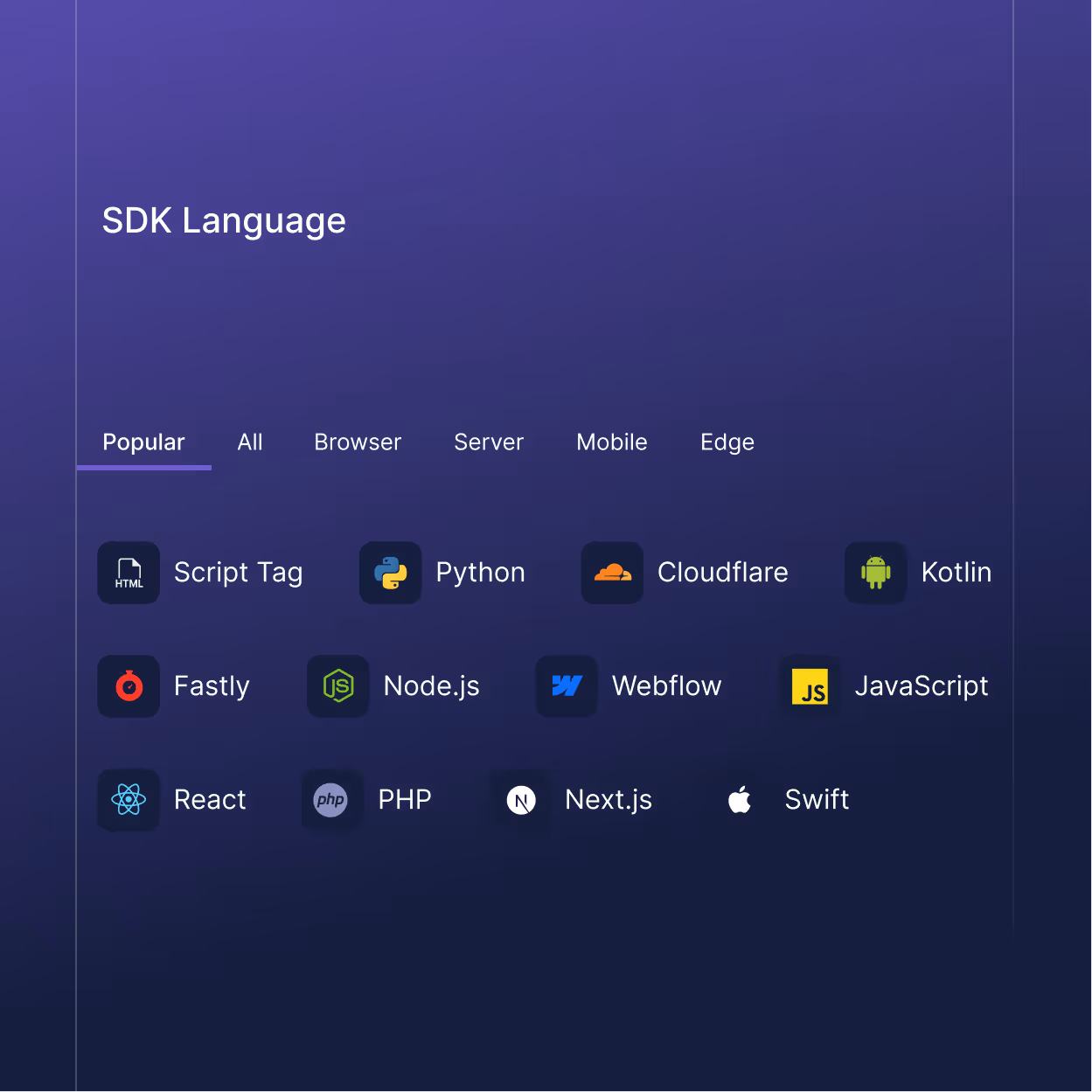Click the yellow JavaScript icon
The image size is (1092, 1092).
click(810, 686)
